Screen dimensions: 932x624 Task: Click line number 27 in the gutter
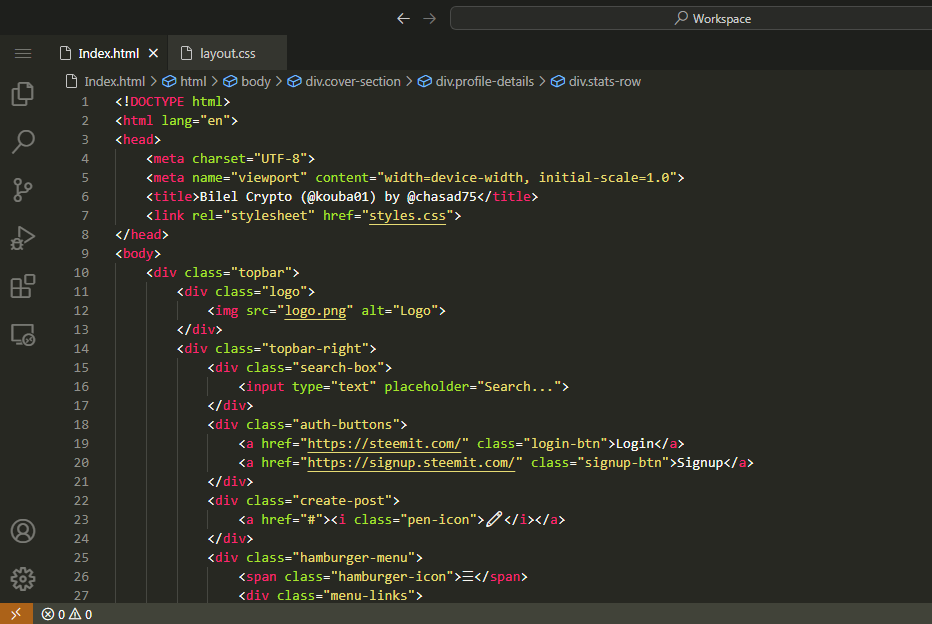coord(81,595)
